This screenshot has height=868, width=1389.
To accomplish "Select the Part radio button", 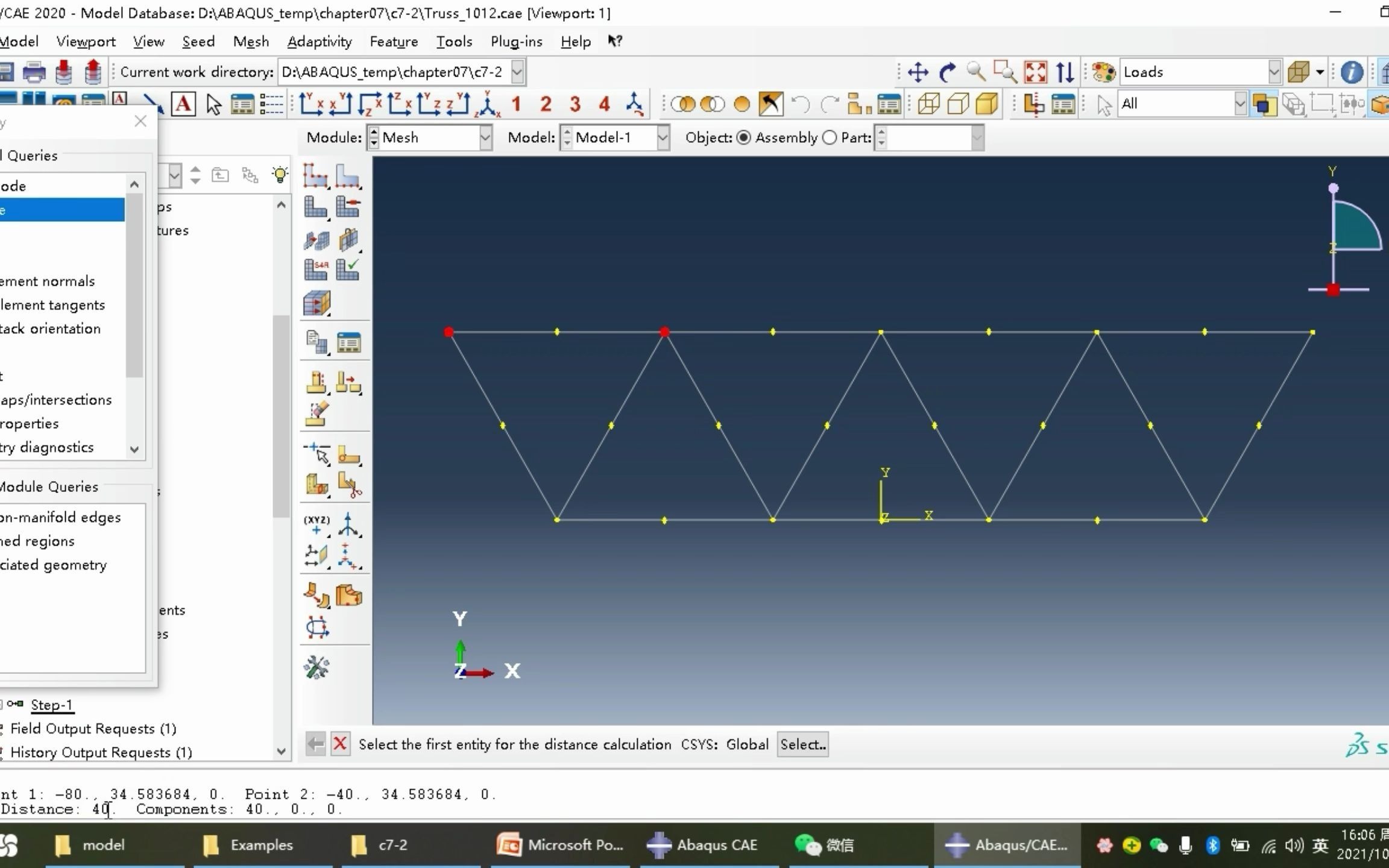I will (x=830, y=137).
